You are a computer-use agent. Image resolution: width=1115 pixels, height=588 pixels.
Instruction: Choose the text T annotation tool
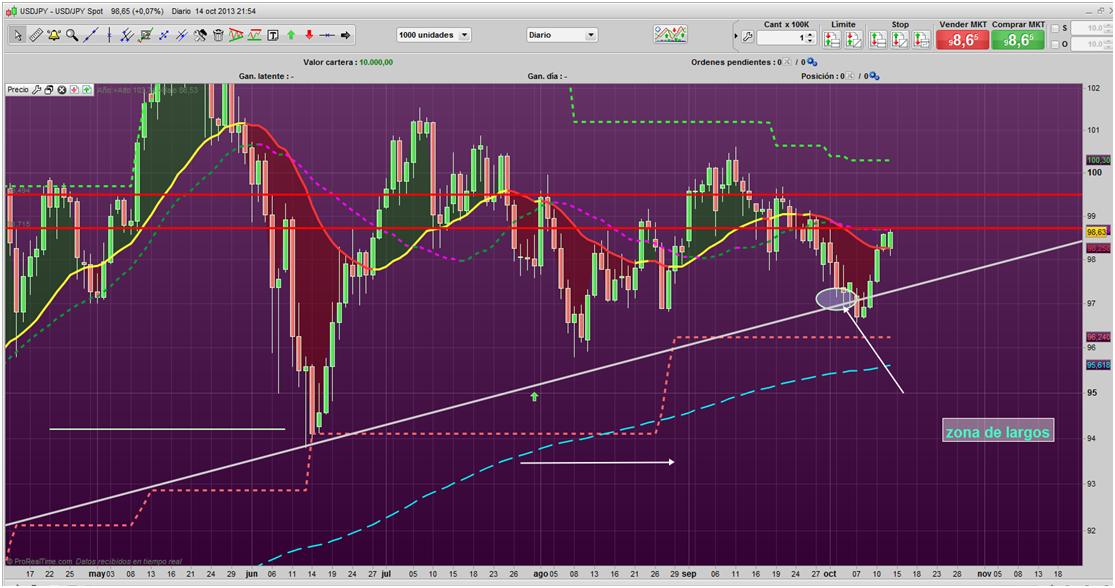tap(272, 36)
